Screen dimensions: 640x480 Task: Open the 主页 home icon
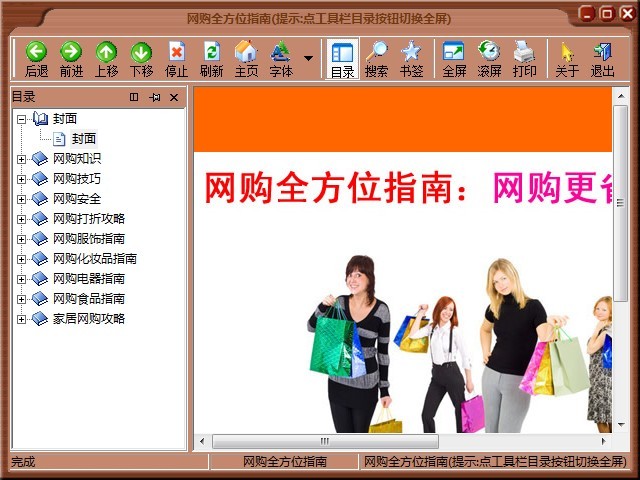(246, 59)
